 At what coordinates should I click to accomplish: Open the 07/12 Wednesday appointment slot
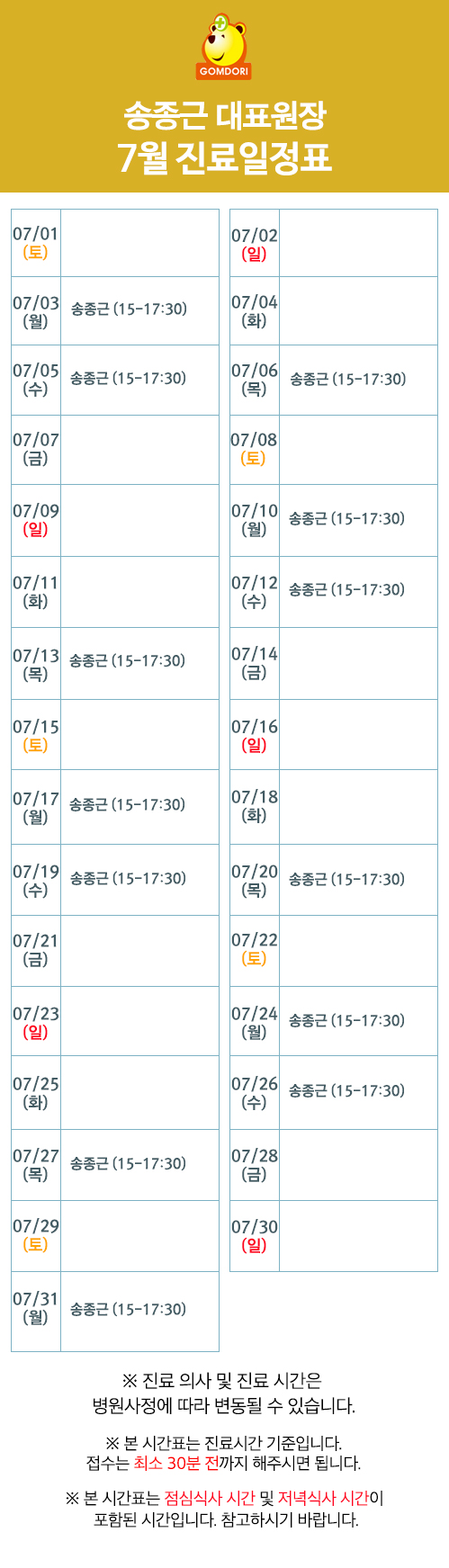coord(346,590)
